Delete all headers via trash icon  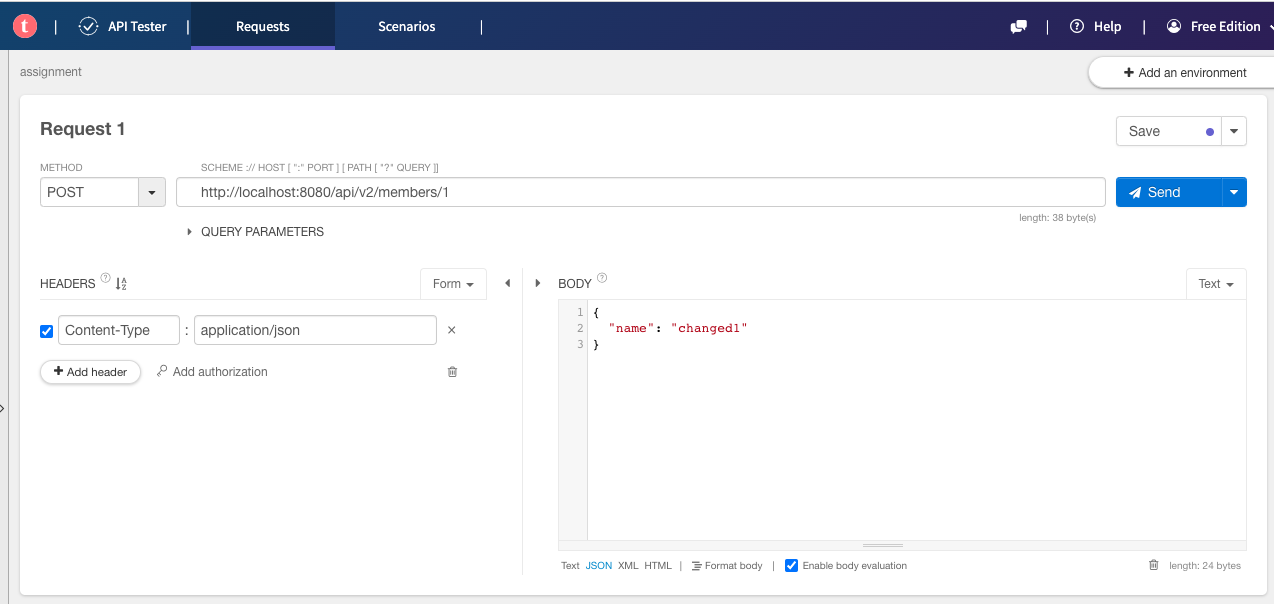click(x=452, y=372)
